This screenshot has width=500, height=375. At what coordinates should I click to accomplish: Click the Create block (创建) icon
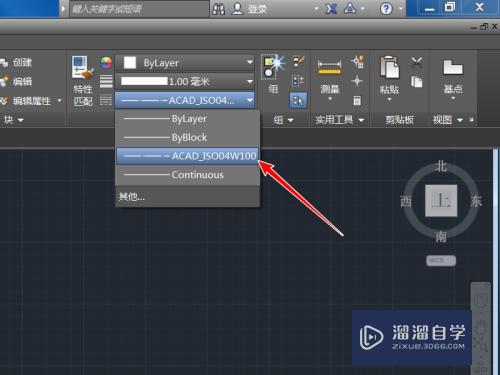[x=4, y=62]
